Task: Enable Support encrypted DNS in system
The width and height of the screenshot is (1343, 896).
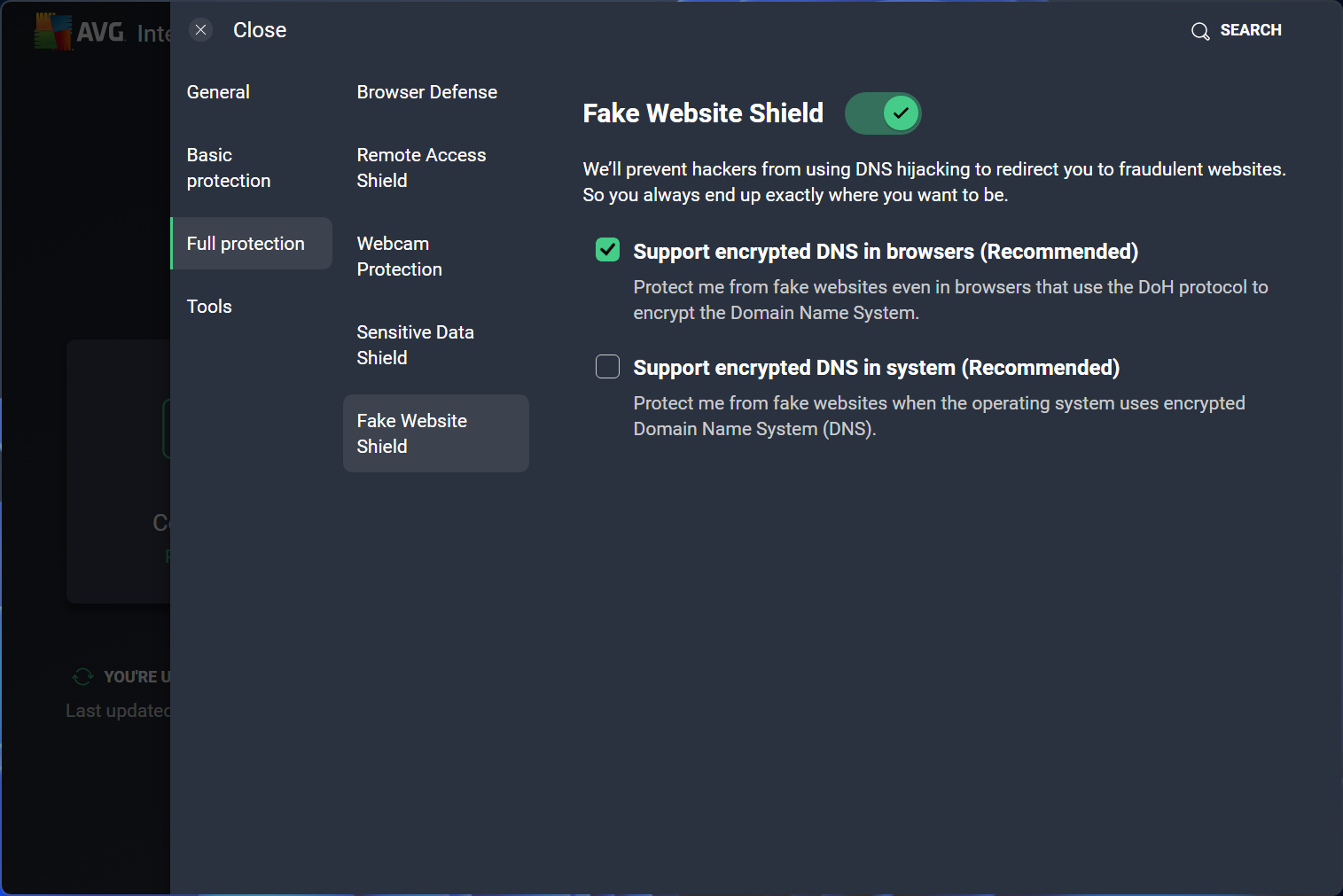Action: [608, 367]
